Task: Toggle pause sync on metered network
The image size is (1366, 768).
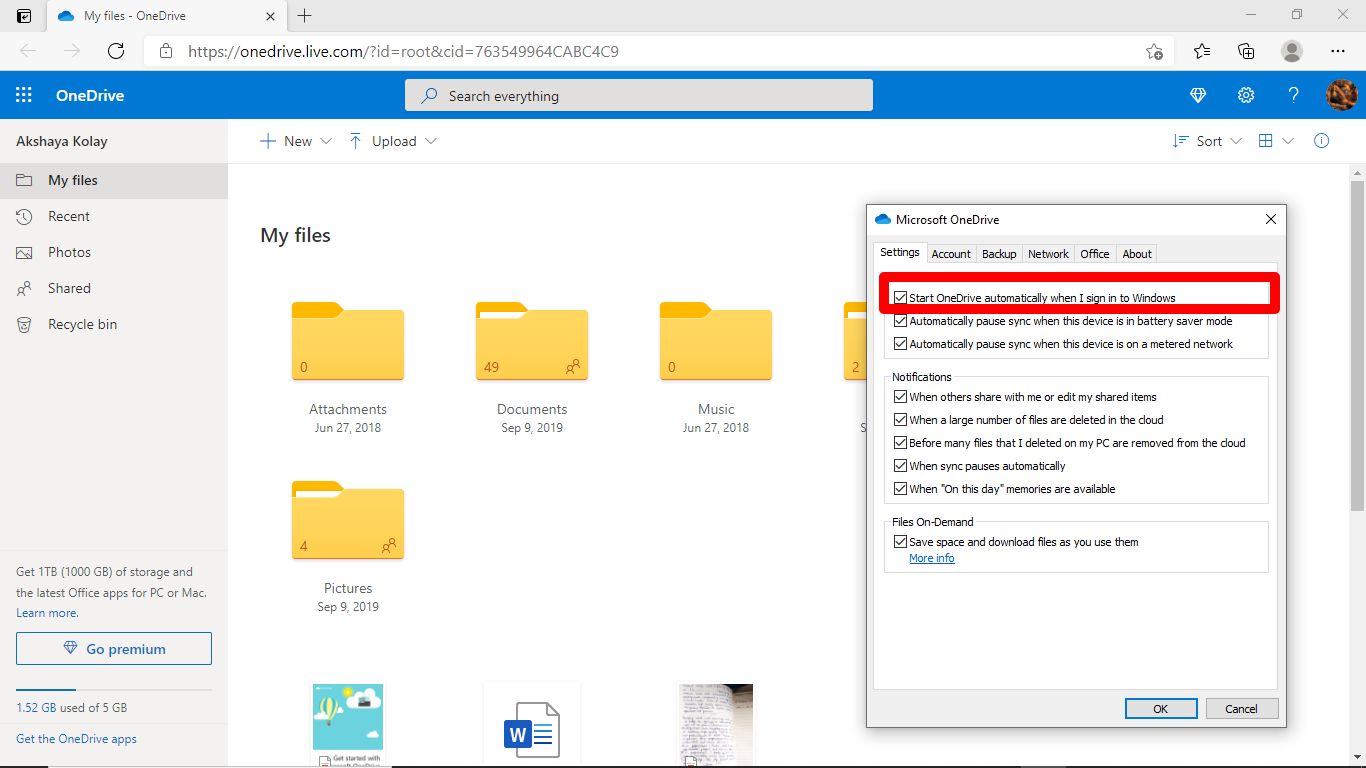Action: tap(901, 344)
